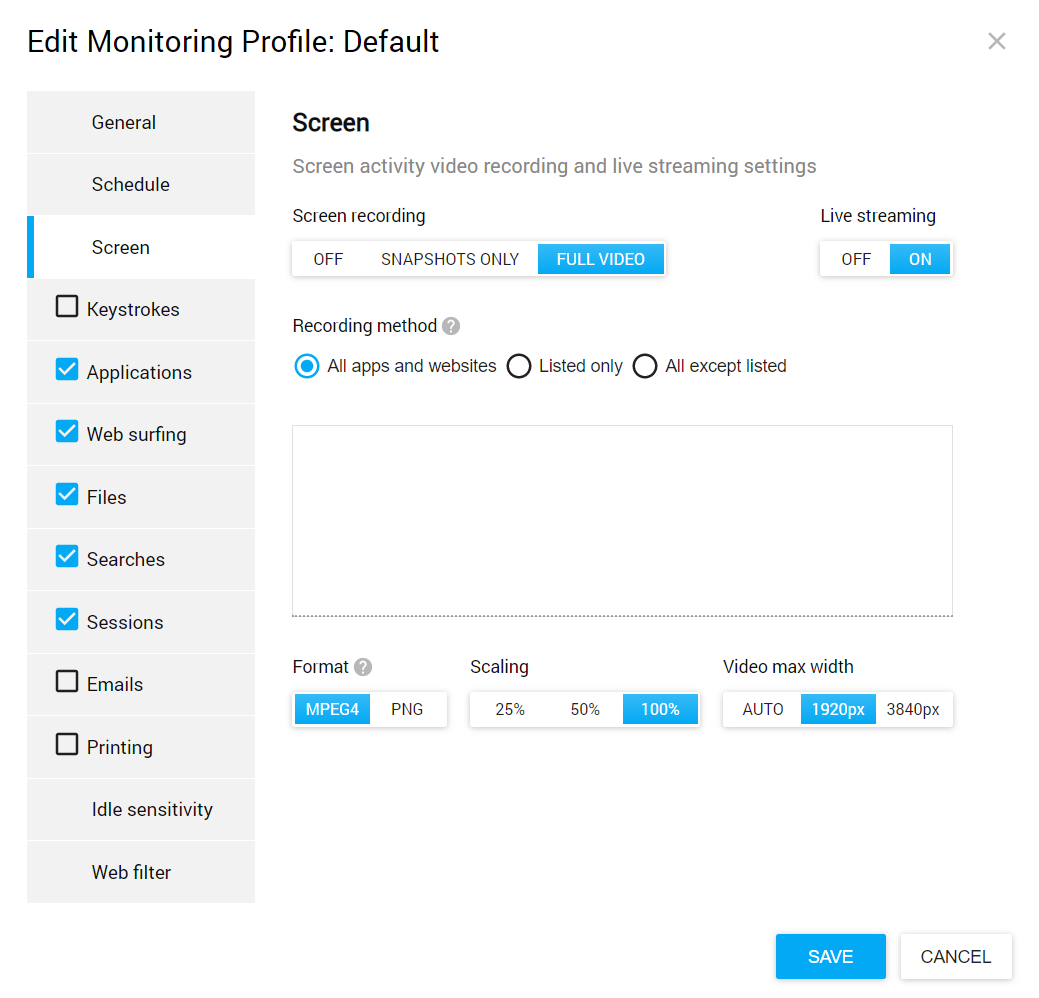Switch to the Schedule tab
1039x998 pixels.
tap(131, 184)
